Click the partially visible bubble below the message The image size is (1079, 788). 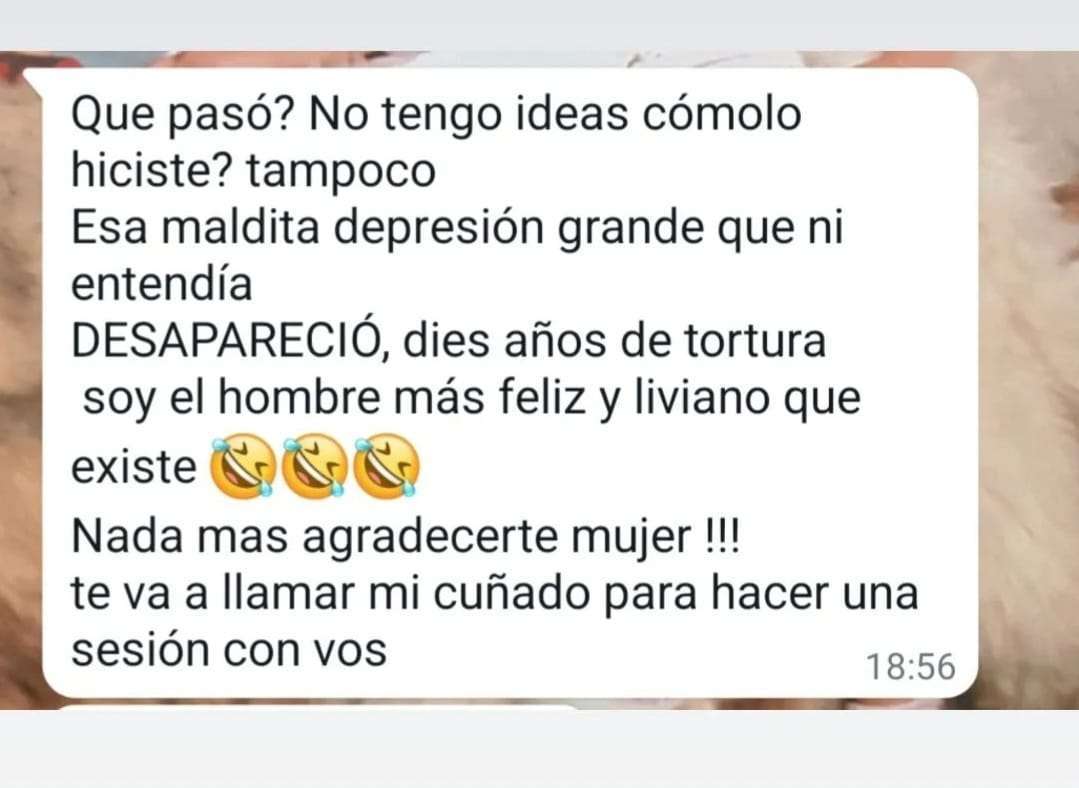(x=317, y=706)
